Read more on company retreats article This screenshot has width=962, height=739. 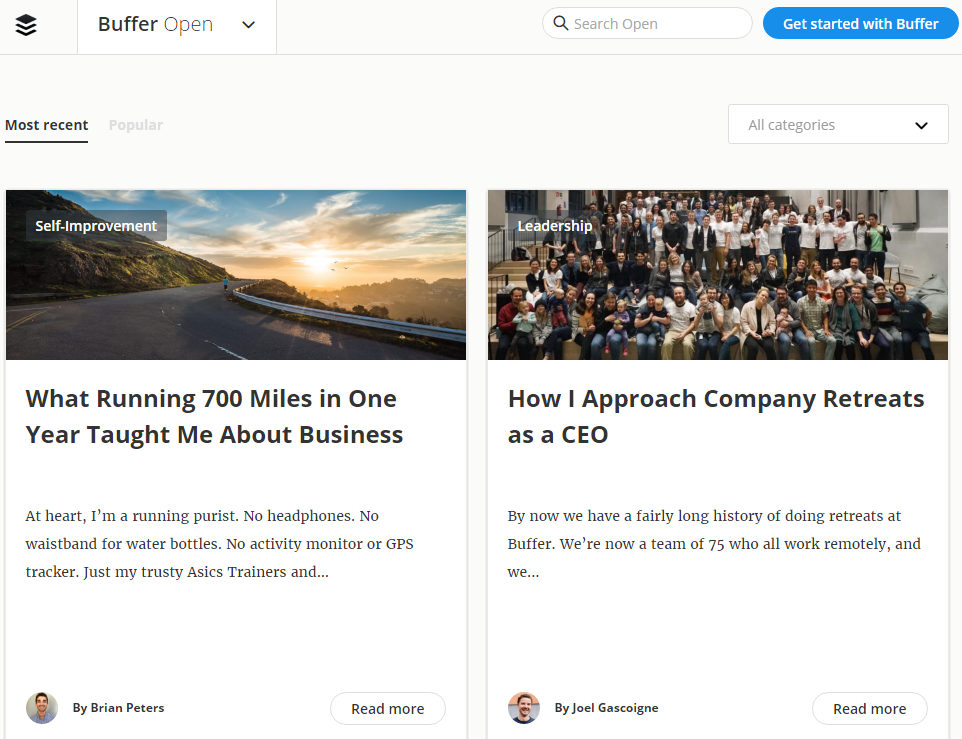869,709
